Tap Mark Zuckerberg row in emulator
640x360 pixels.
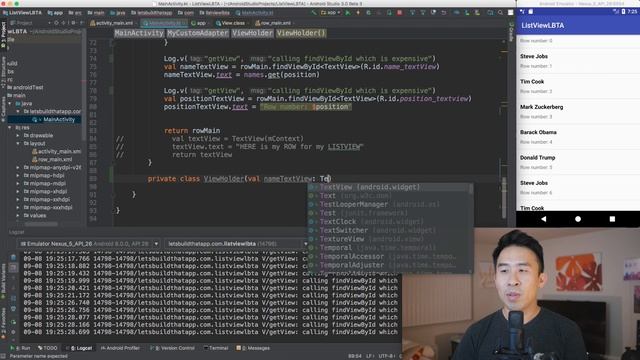point(578,111)
